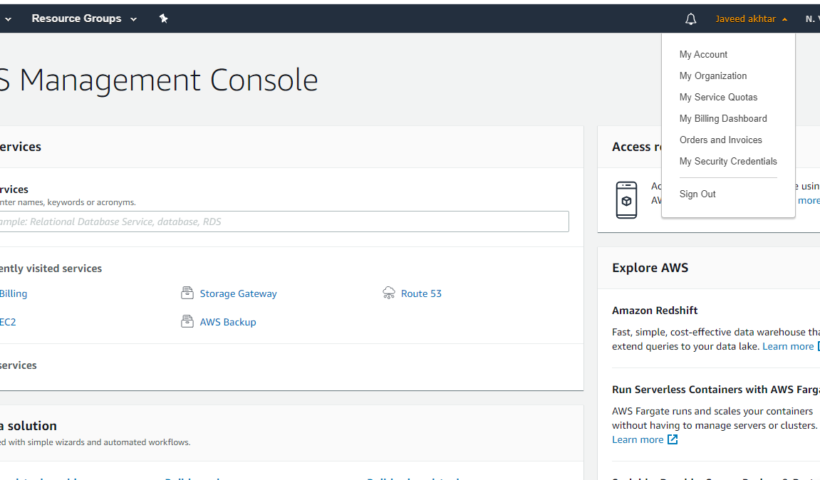Sign Out of the console
The height and width of the screenshot is (480, 820).
click(697, 194)
